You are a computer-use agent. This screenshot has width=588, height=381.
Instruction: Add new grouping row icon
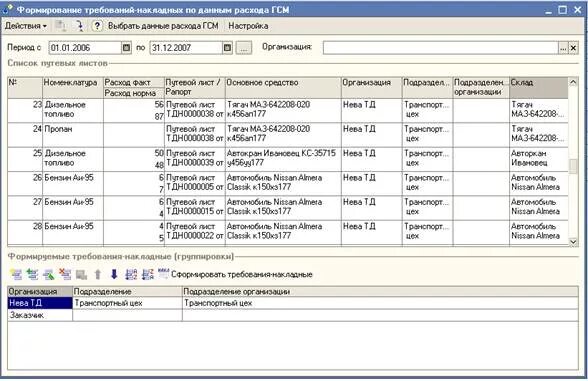click(16, 274)
